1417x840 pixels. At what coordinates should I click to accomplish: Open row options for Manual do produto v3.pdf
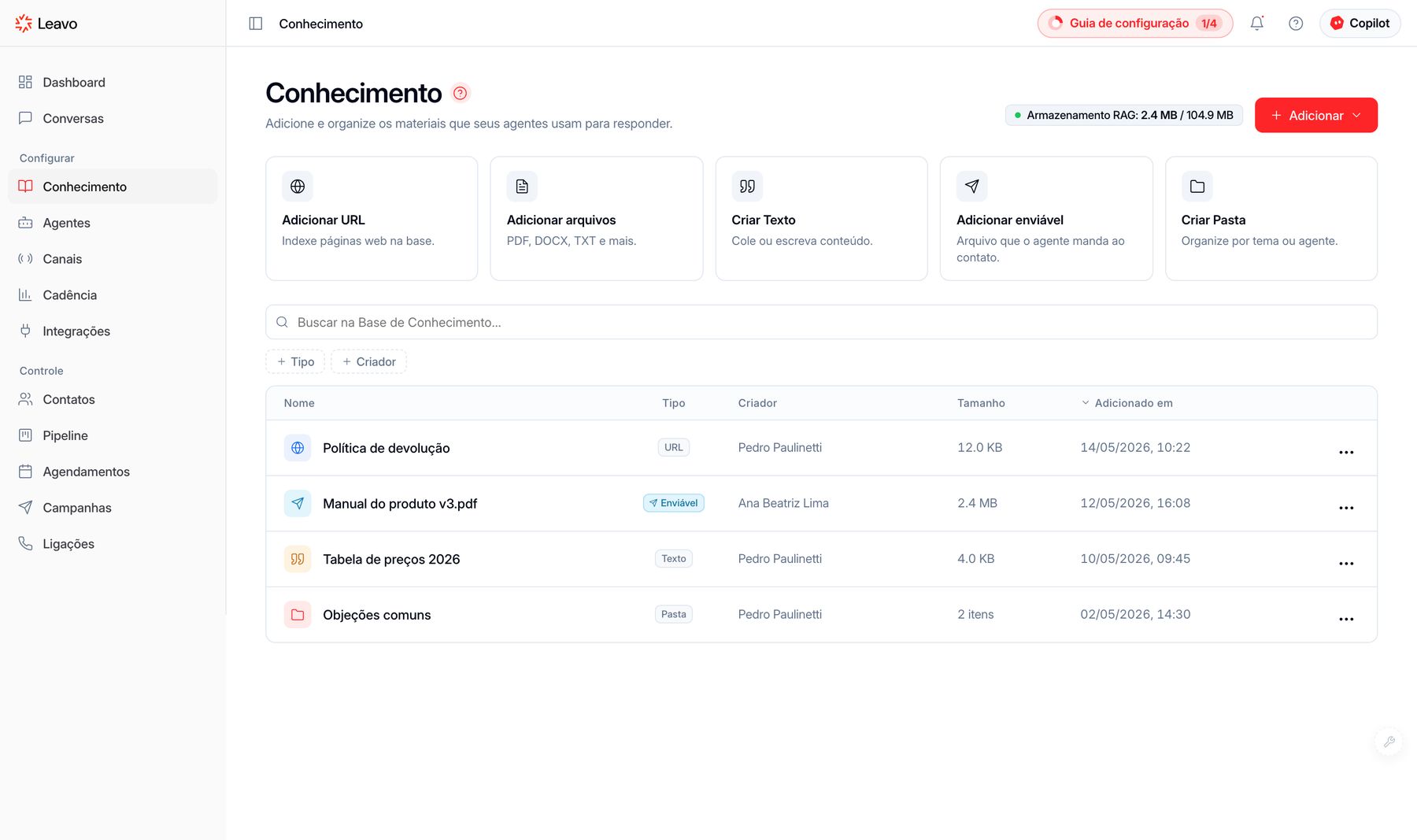[x=1346, y=508]
